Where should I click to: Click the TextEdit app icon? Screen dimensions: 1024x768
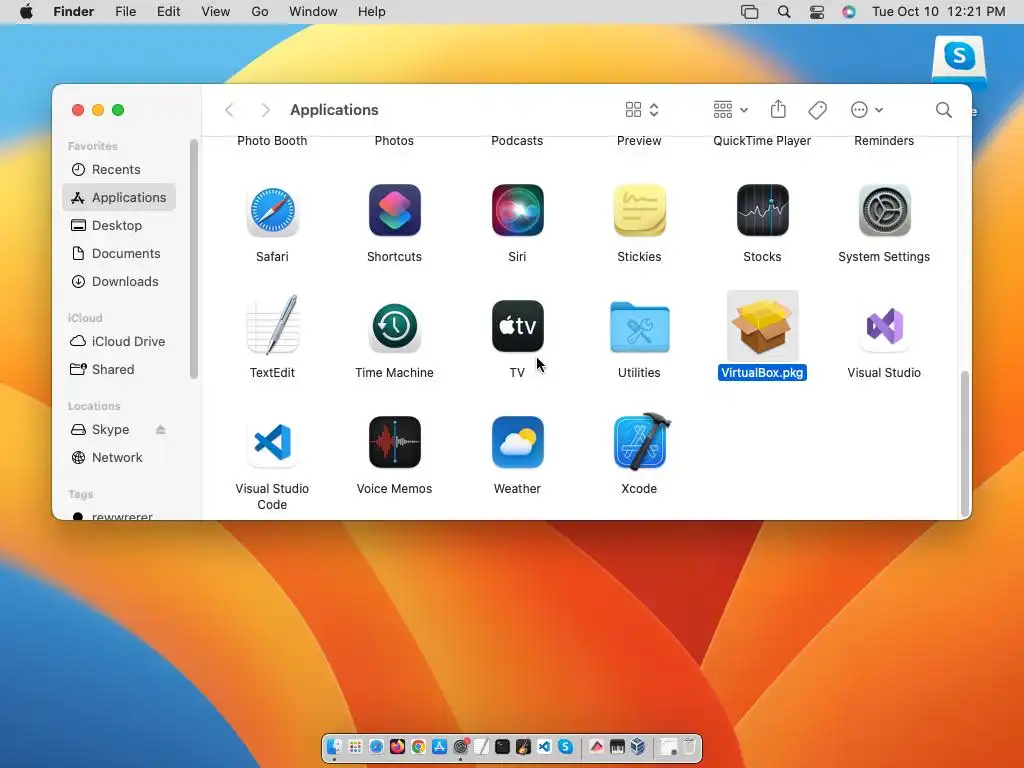pyautogui.click(x=272, y=325)
